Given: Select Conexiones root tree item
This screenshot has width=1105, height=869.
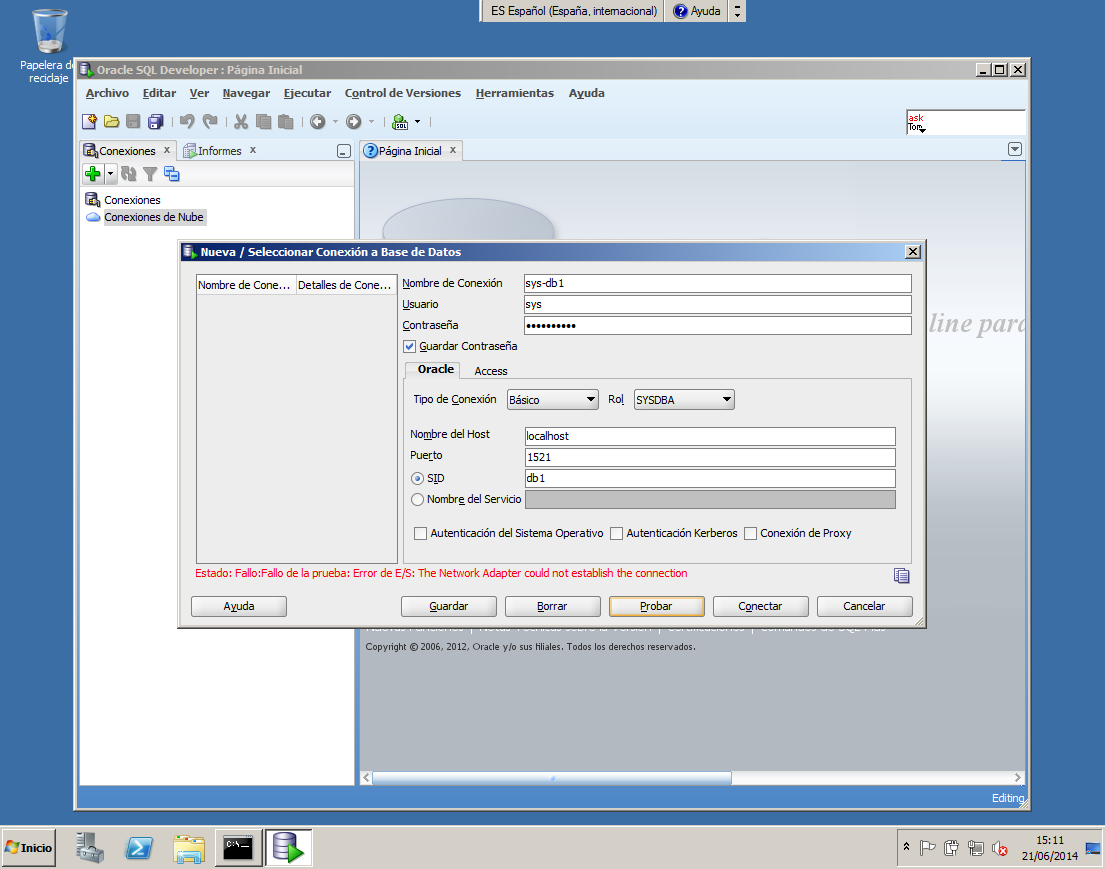Looking at the screenshot, I should [132, 200].
